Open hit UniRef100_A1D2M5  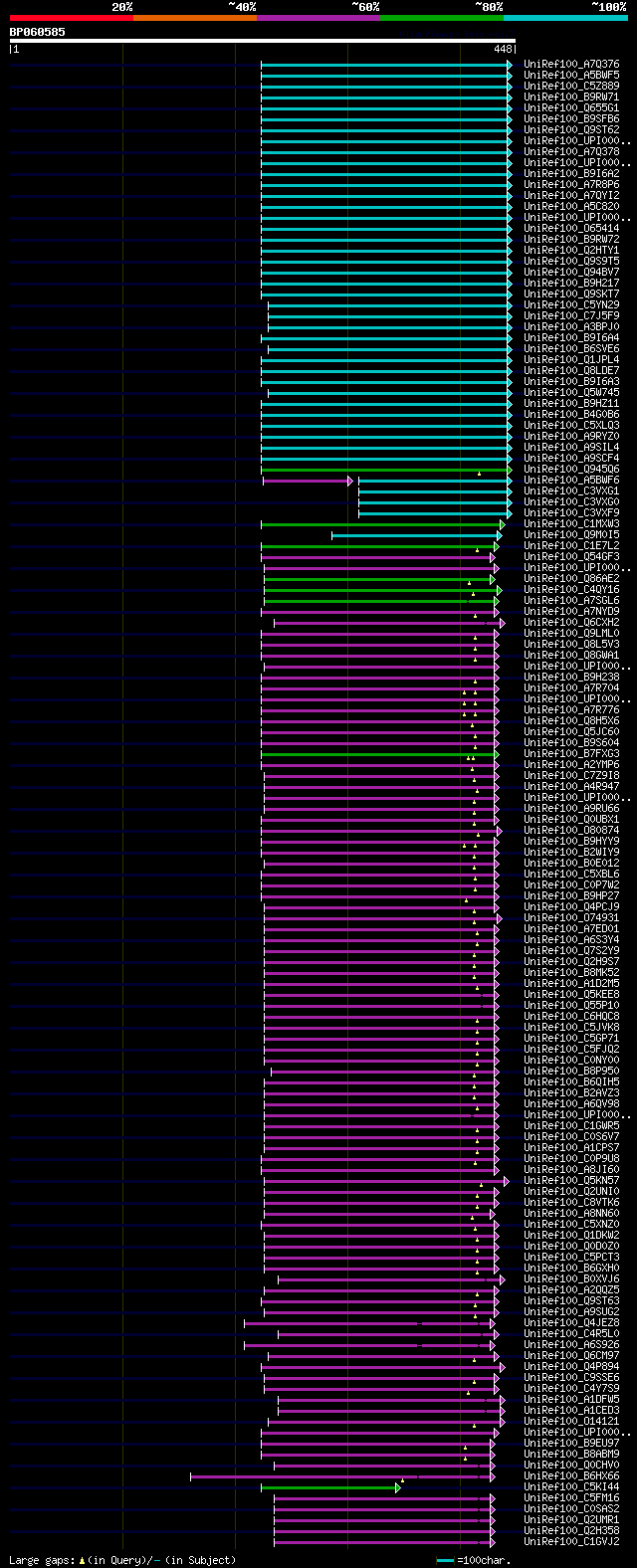[571, 984]
